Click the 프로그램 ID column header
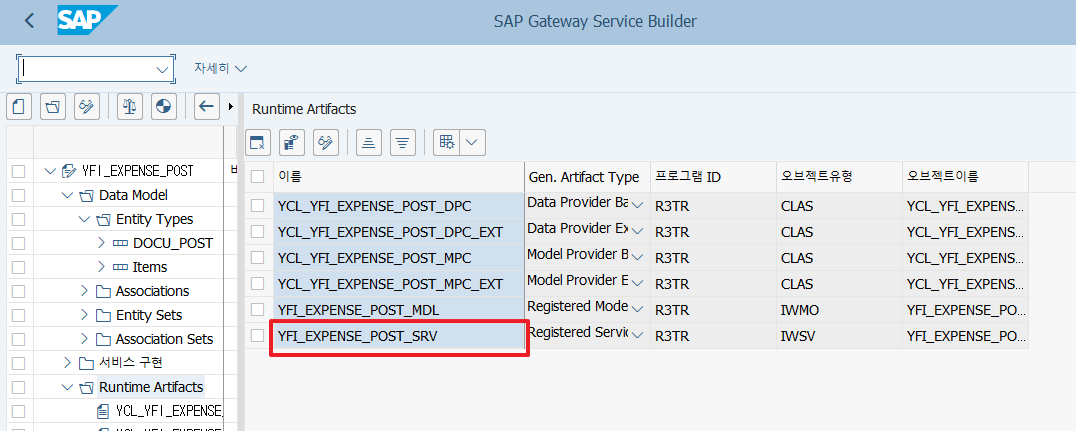 click(714, 177)
